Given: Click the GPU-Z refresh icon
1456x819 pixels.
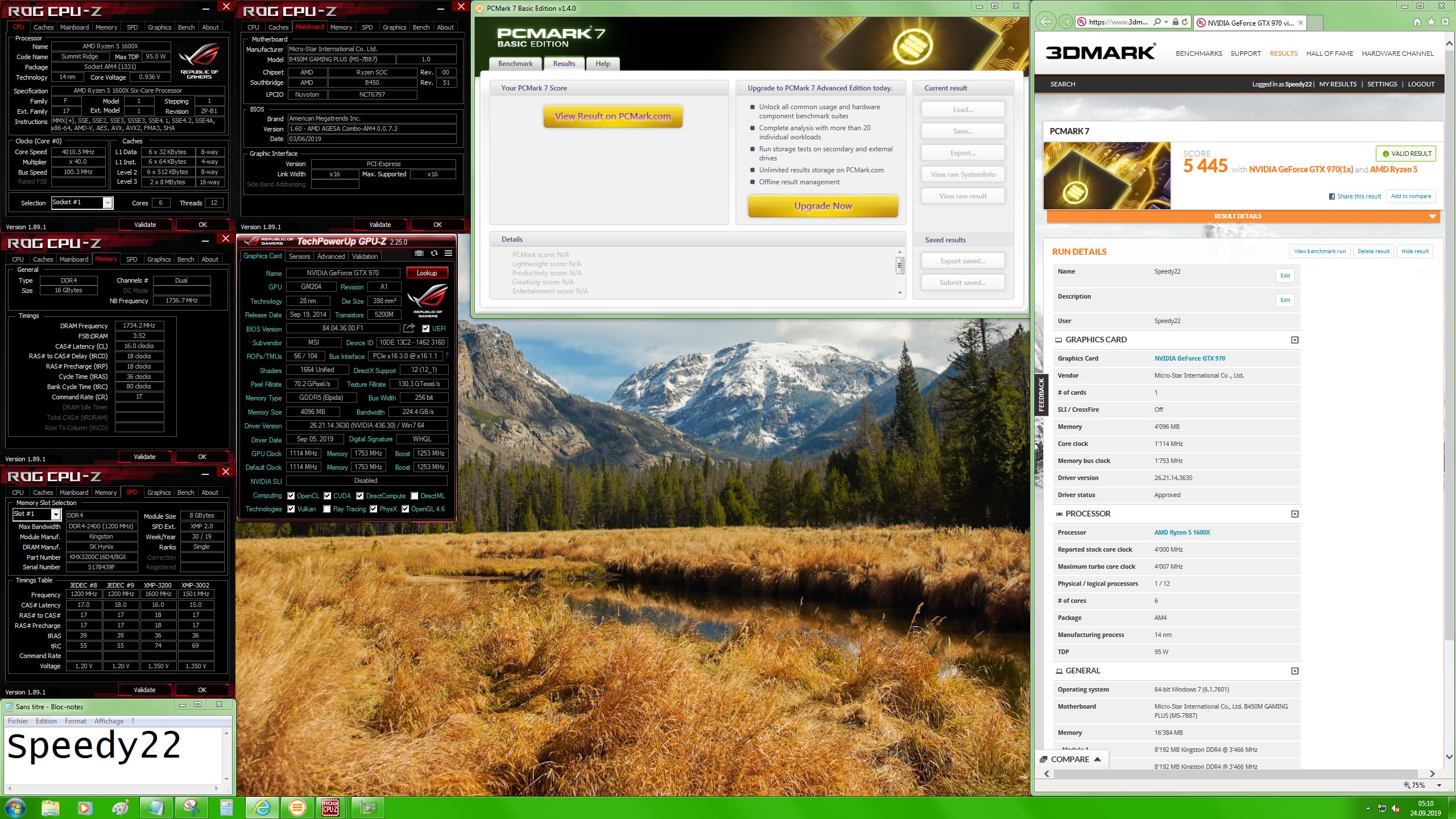Looking at the screenshot, I should (434, 253).
